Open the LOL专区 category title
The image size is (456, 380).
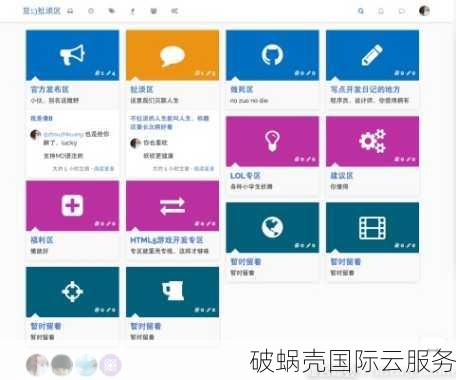tap(245, 176)
